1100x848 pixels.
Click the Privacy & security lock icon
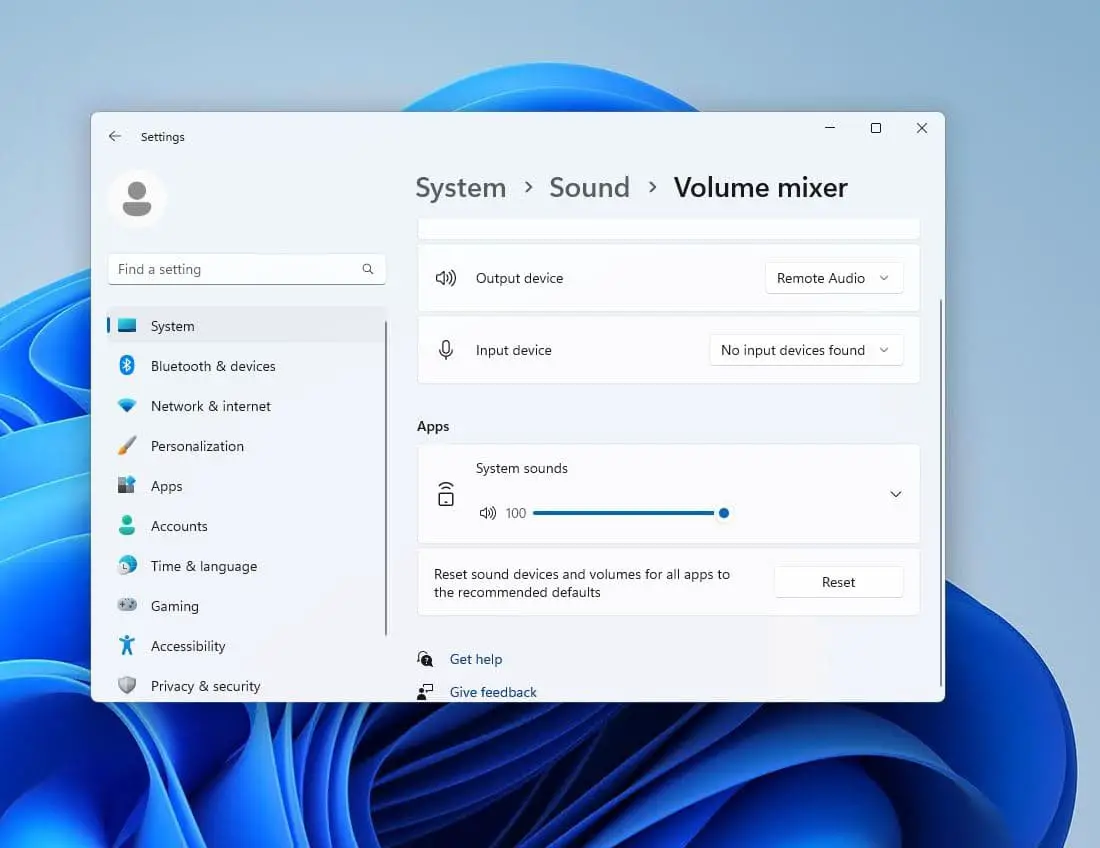click(127, 686)
